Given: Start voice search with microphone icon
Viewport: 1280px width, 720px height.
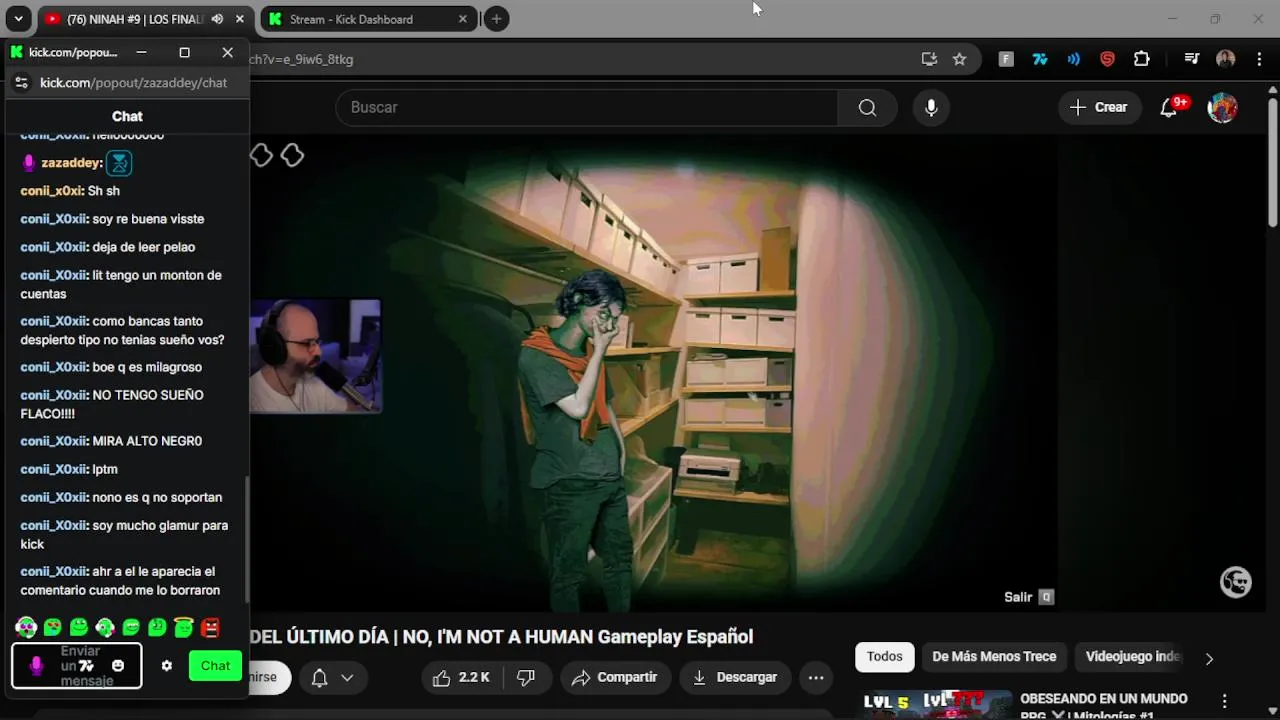Looking at the screenshot, I should (x=931, y=107).
